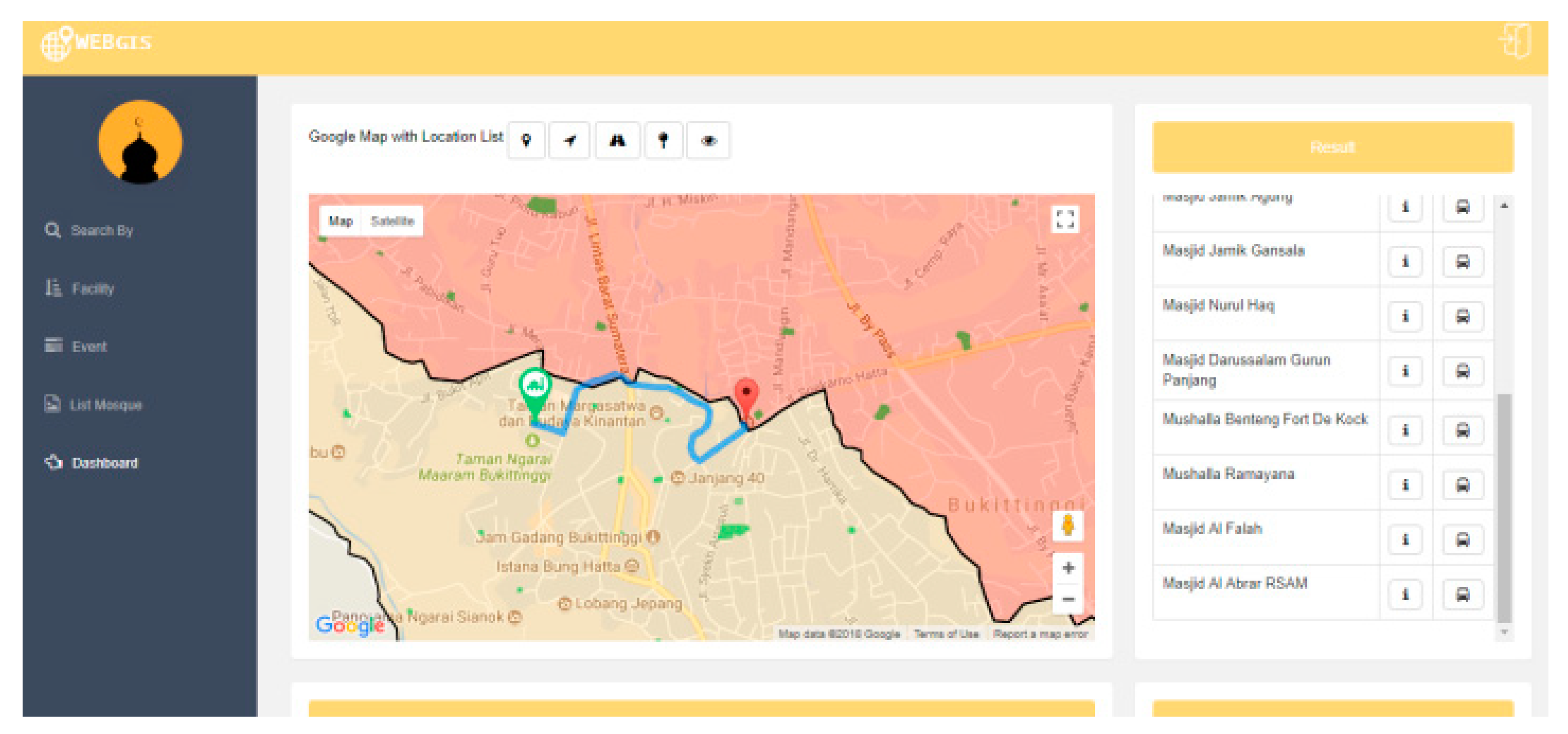The height and width of the screenshot is (734, 1568).
Task: Toggle the eye visibility toolbar icon
Action: coord(708,141)
